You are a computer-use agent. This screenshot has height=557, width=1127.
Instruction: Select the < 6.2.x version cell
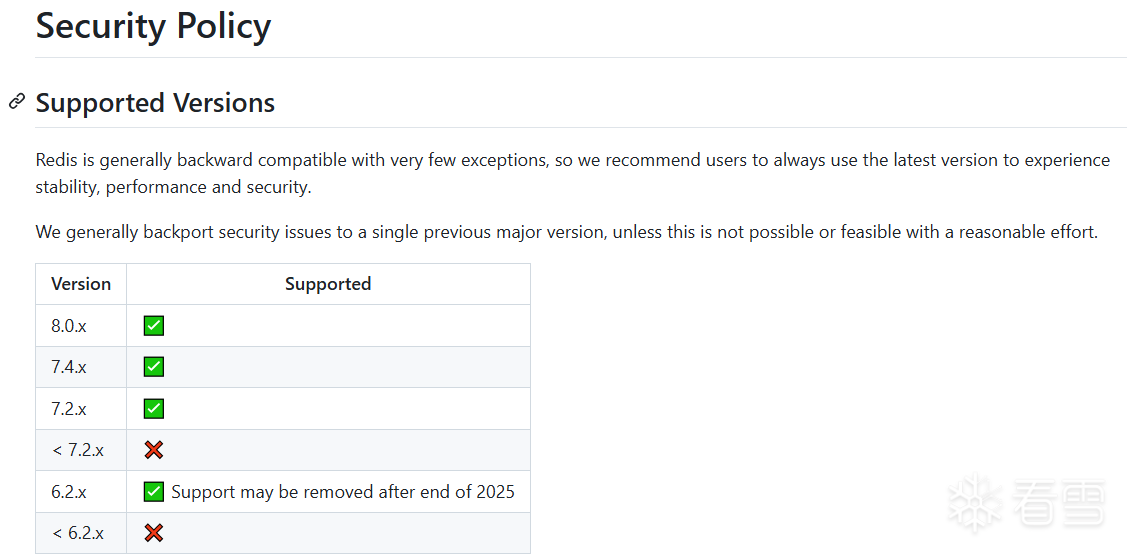78,533
